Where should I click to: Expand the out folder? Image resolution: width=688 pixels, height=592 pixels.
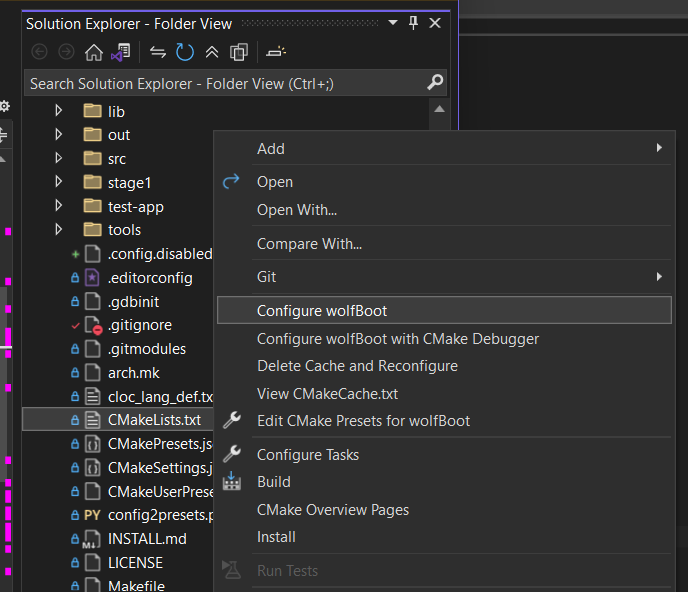click(58, 134)
